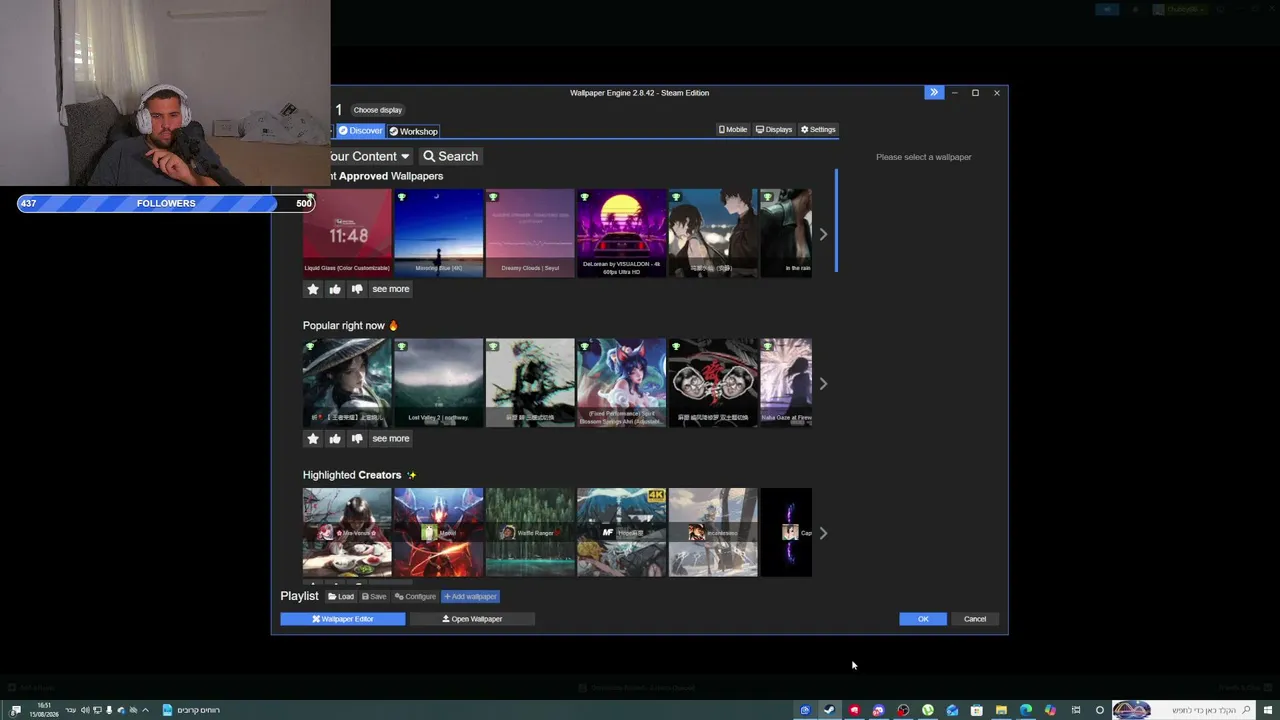Launch the Wallpaper Editor
Image resolution: width=1280 pixels, height=720 pixels.
(343, 619)
